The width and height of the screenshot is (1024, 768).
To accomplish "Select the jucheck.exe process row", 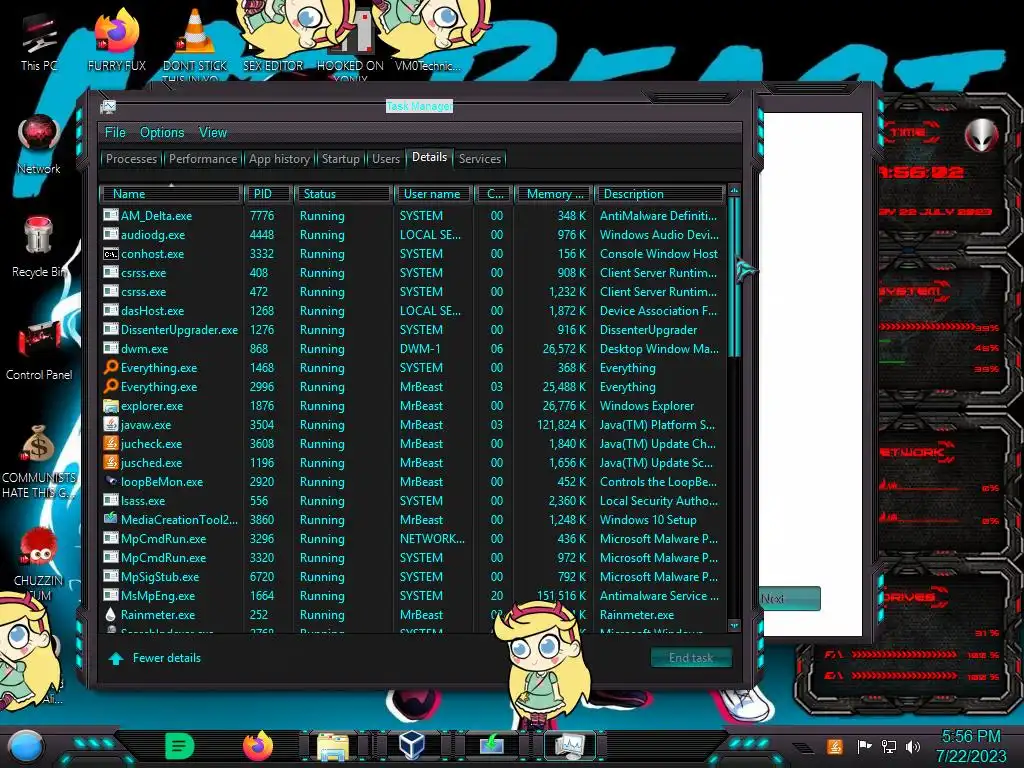I will [x=413, y=443].
